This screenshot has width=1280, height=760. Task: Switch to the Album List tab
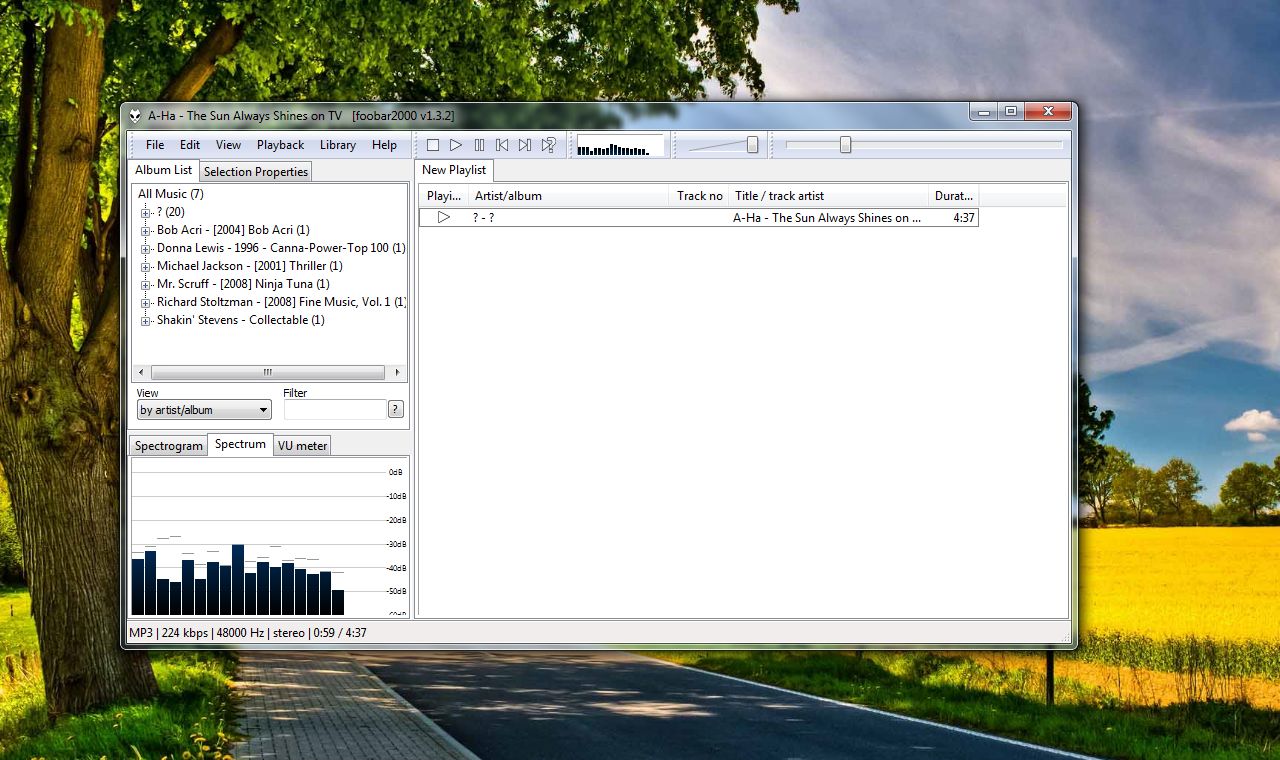[164, 170]
